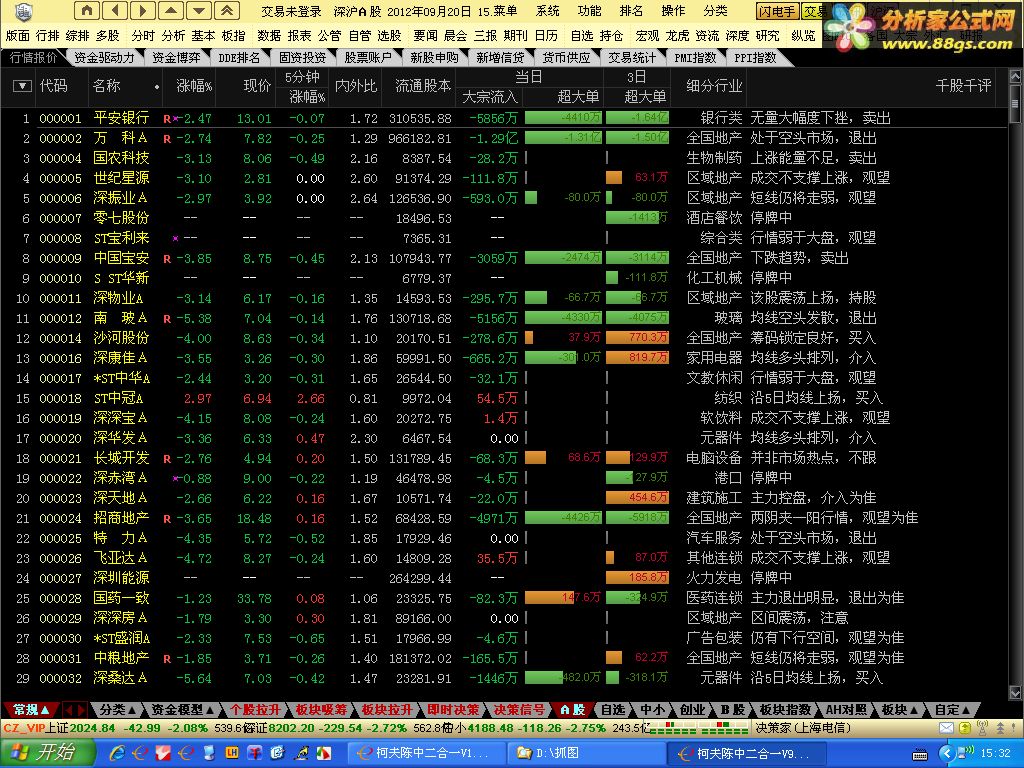This screenshot has width=1024, height=768.
Task: Click the red left arrow beside 常规 tab
Action: 69,709
